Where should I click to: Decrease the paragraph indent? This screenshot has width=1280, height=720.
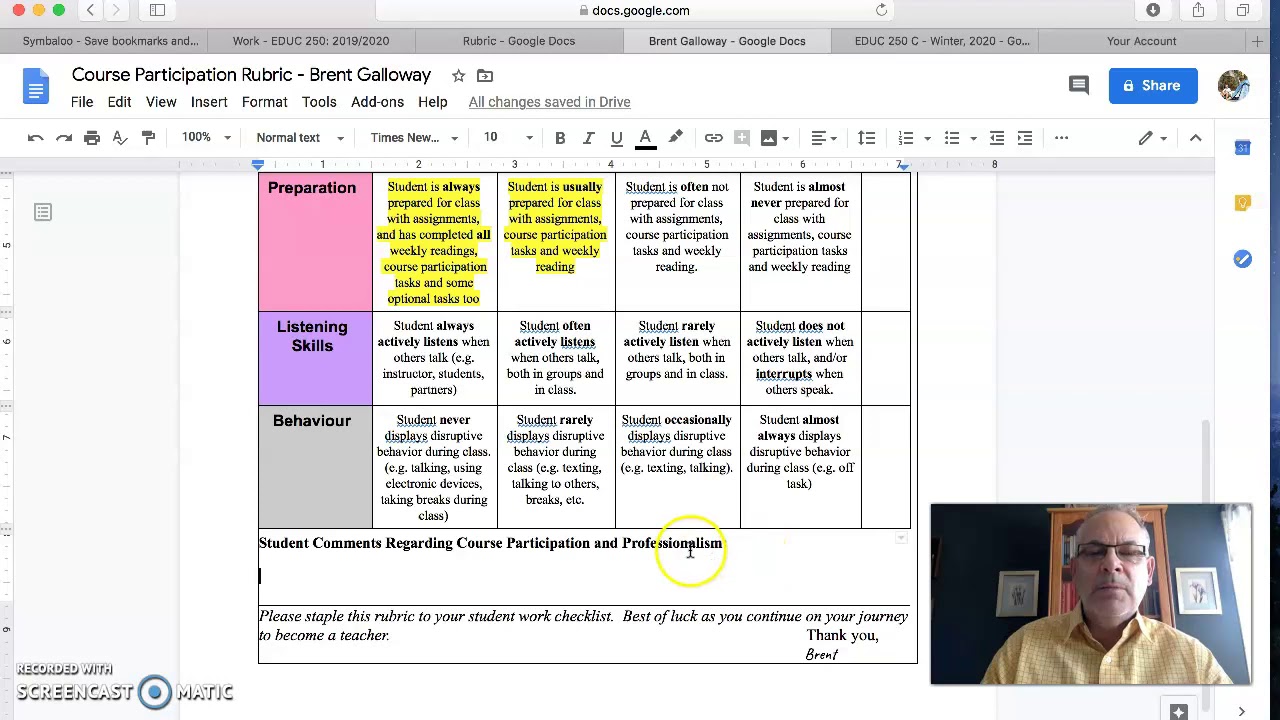[x=997, y=138]
